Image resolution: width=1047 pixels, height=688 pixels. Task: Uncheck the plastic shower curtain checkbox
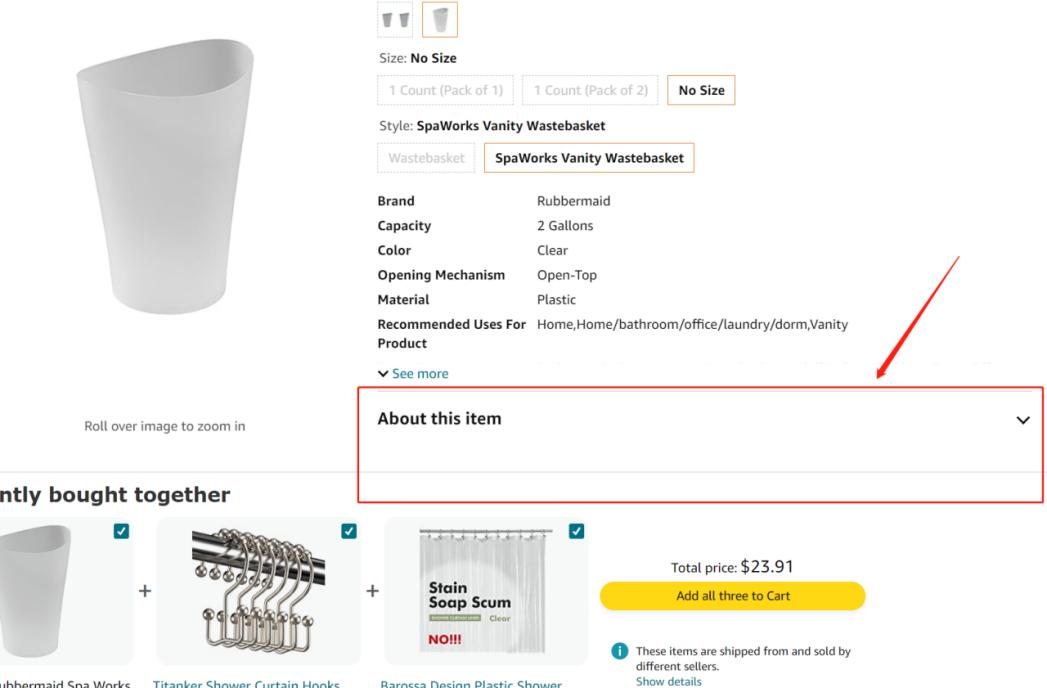(576, 531)
